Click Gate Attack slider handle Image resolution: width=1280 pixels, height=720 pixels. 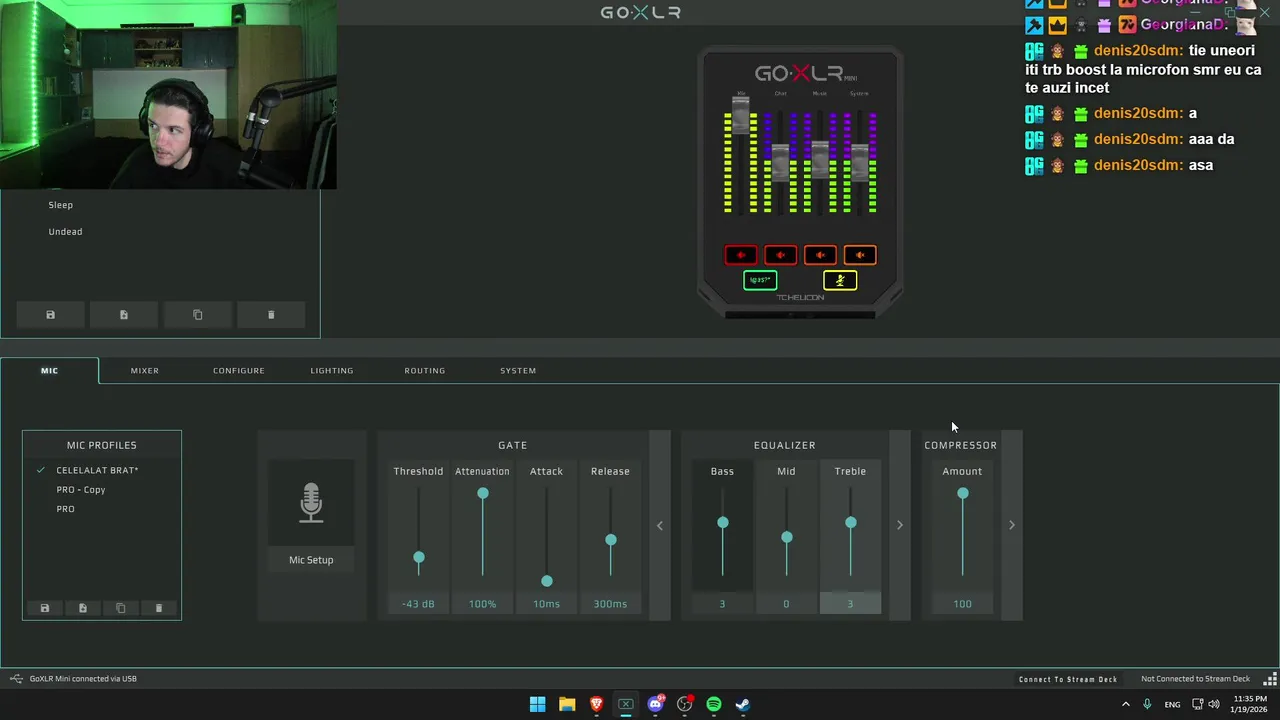547,580
